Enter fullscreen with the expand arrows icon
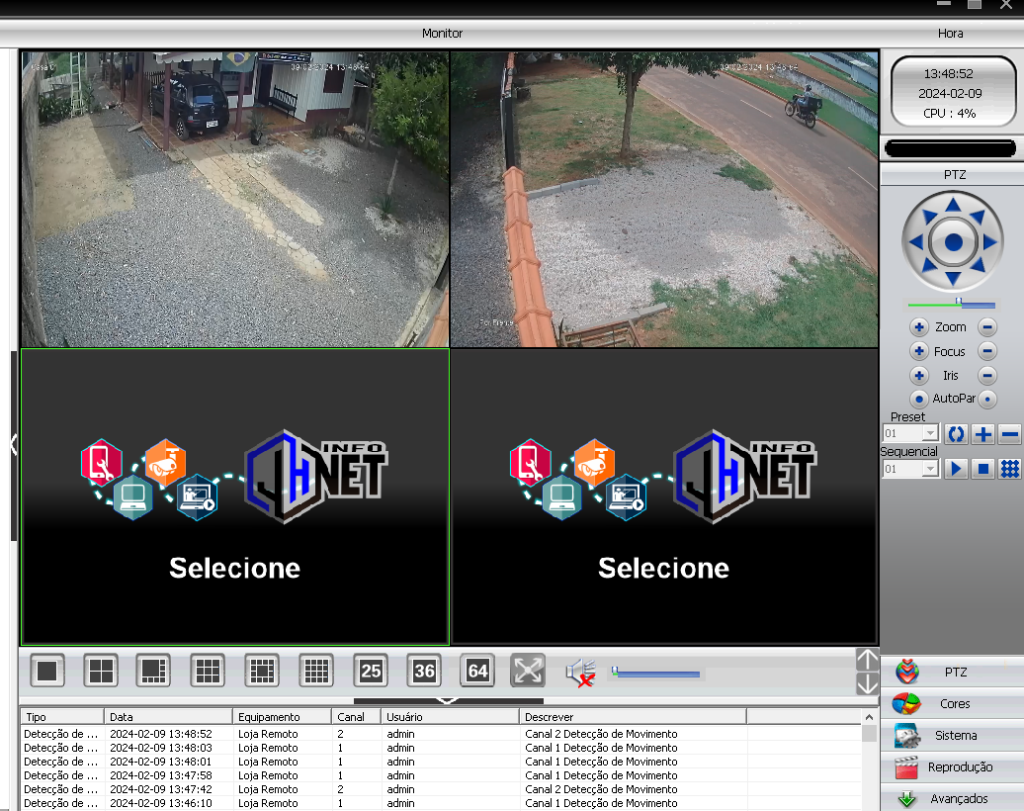 [527, 671]
